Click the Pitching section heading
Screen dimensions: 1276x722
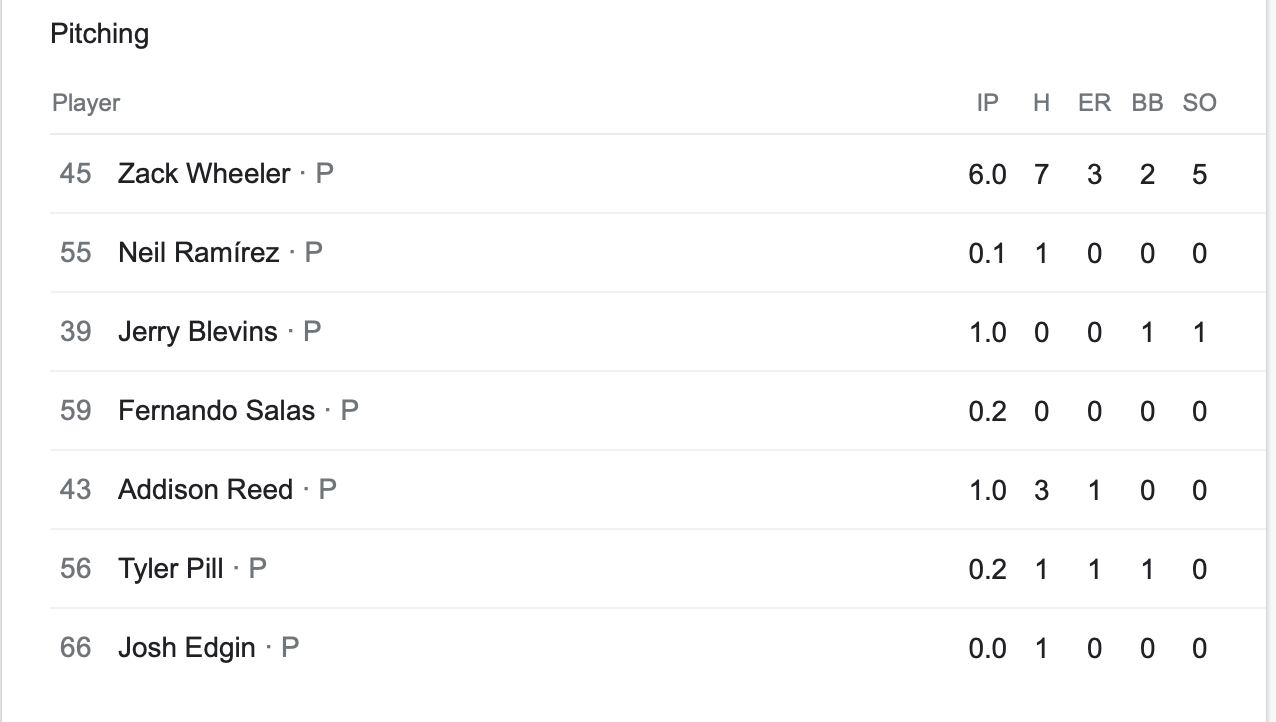click(100, 34)
